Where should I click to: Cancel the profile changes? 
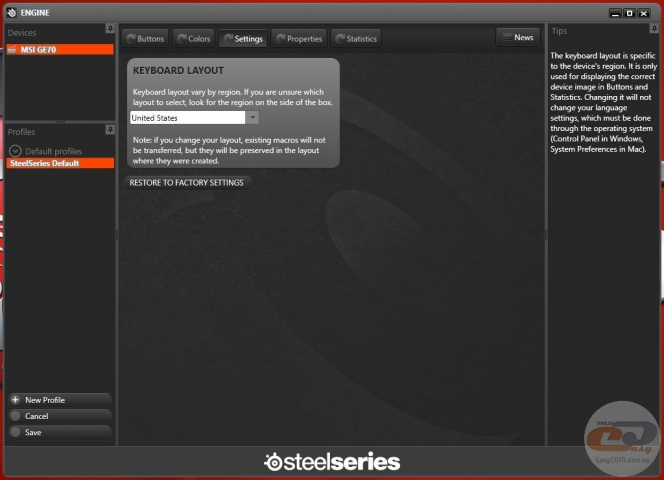[x=60, y=416]
